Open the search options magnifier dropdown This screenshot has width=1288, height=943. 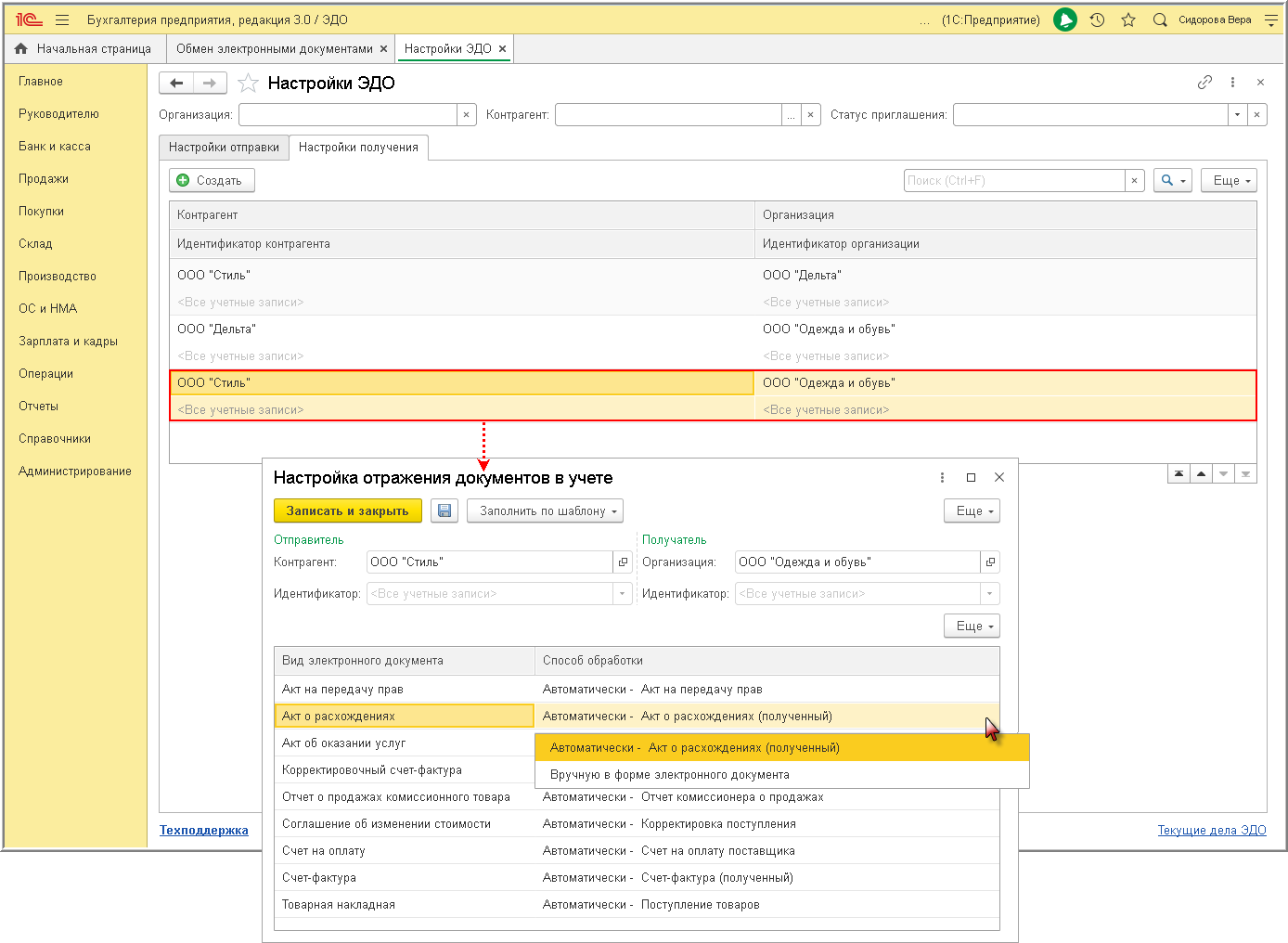click(x=1173, y=181)
